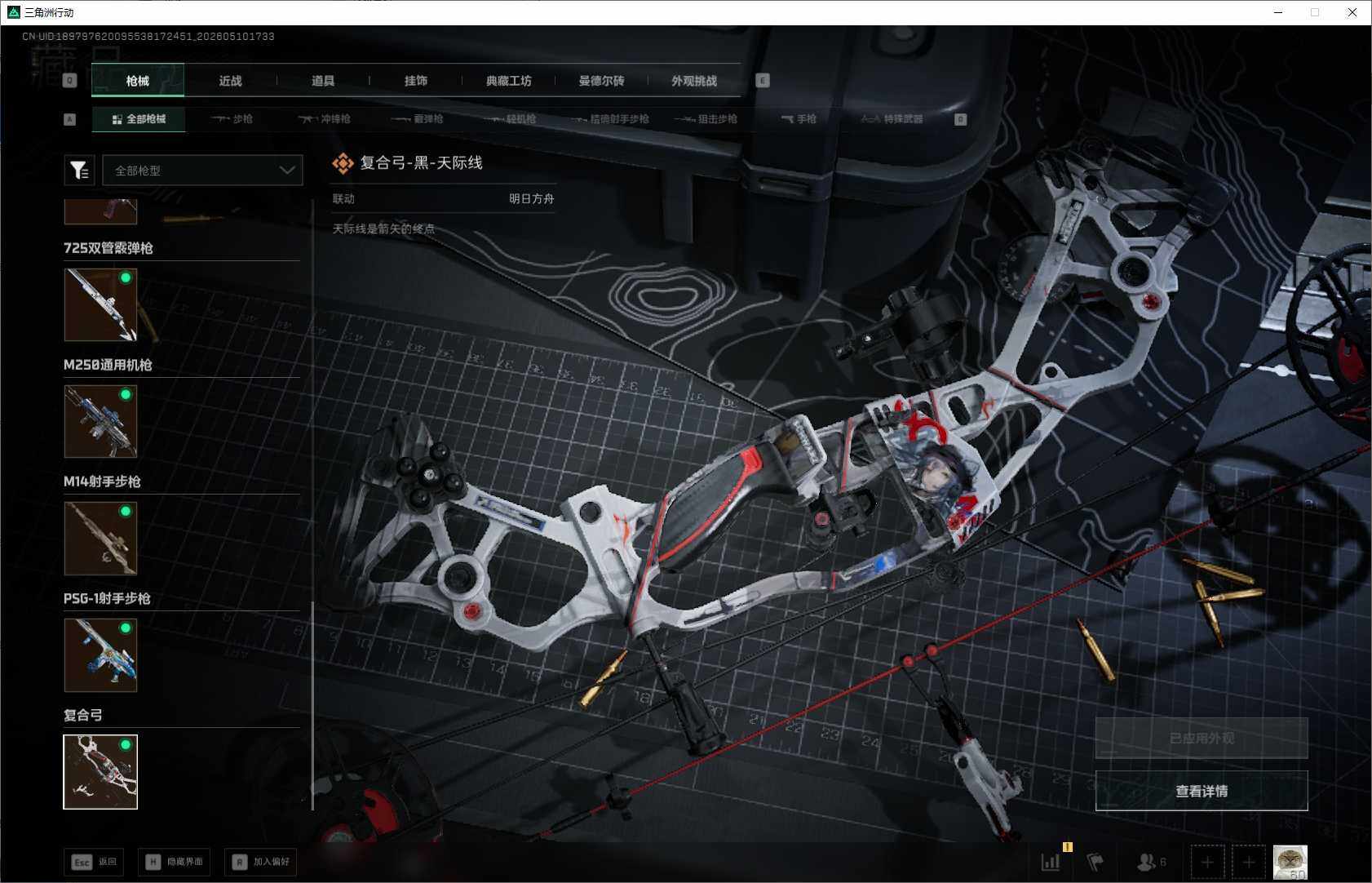Image resolution: width=1372 pixels, height=883 pixels.
Task: Click the PSG-1射手步枪 section header
Action: 107,598
